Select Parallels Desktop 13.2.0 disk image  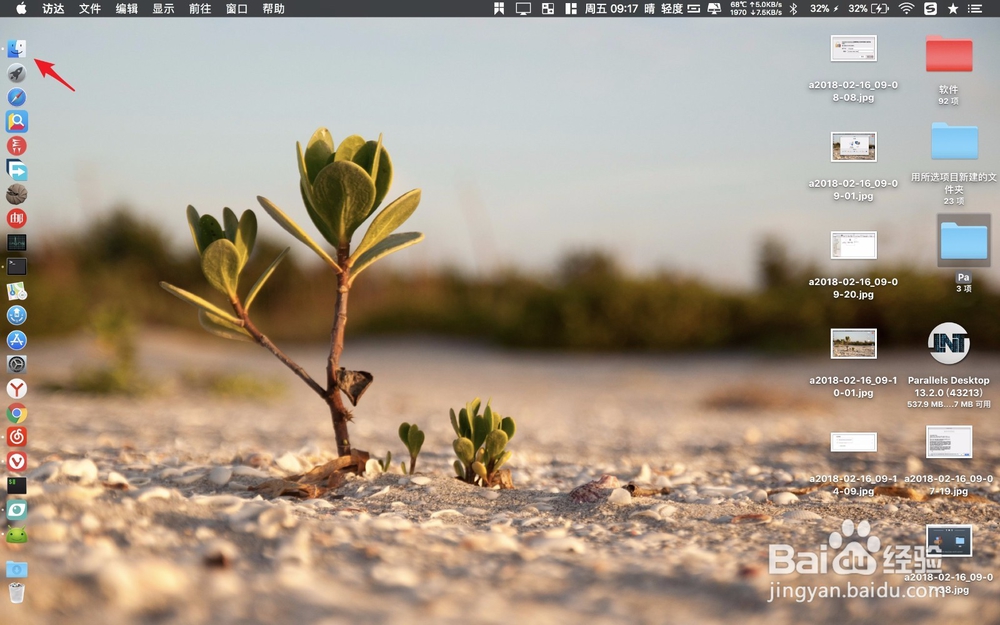949,343
